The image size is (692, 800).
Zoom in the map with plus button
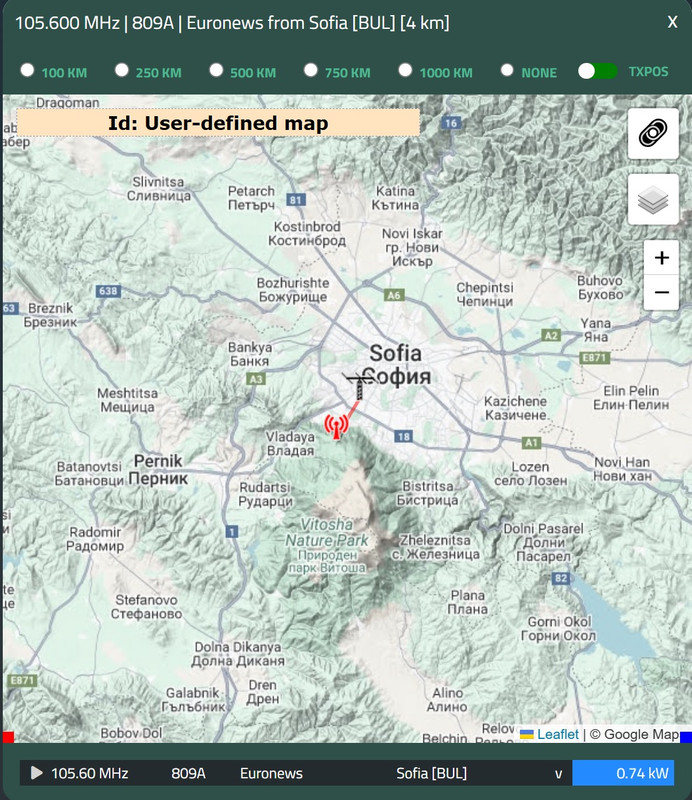point(661,258)
